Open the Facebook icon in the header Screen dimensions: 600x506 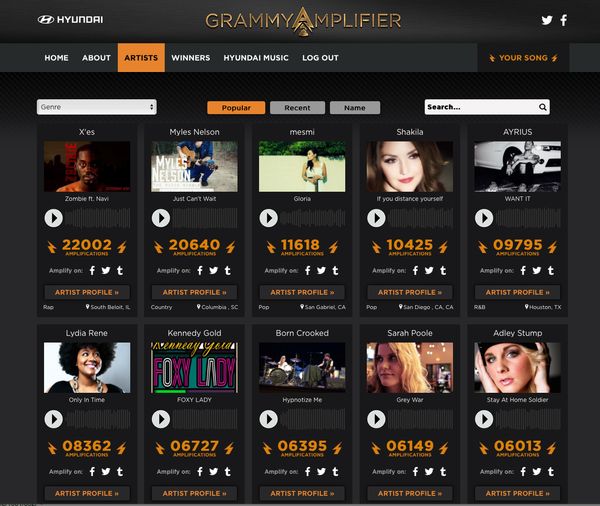coord(564,20)
